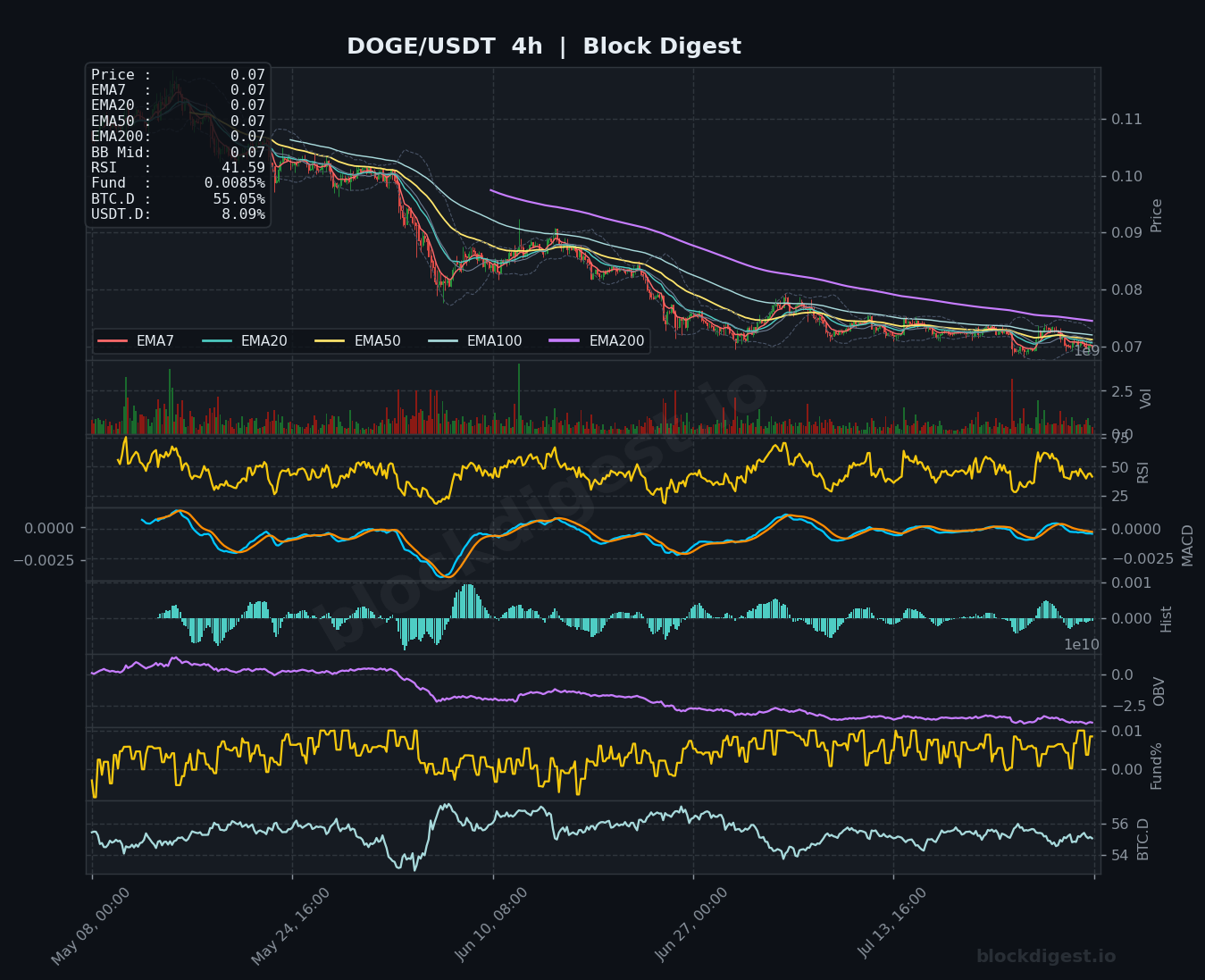Click the 'EMA50 : 0.07' row in info box
Image resolution: width=1205 pixels, height=980 pixels.
(x=178, y=121)
